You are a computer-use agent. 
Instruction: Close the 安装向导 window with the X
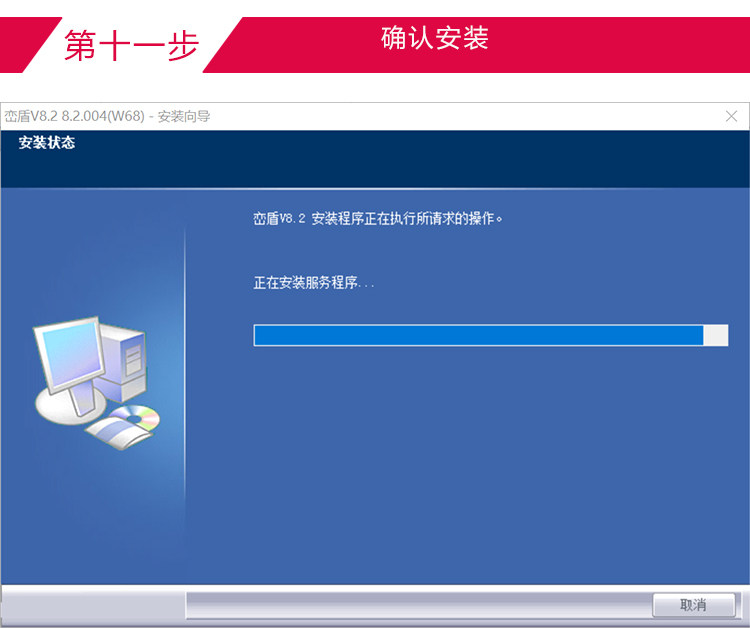point(731,116)
